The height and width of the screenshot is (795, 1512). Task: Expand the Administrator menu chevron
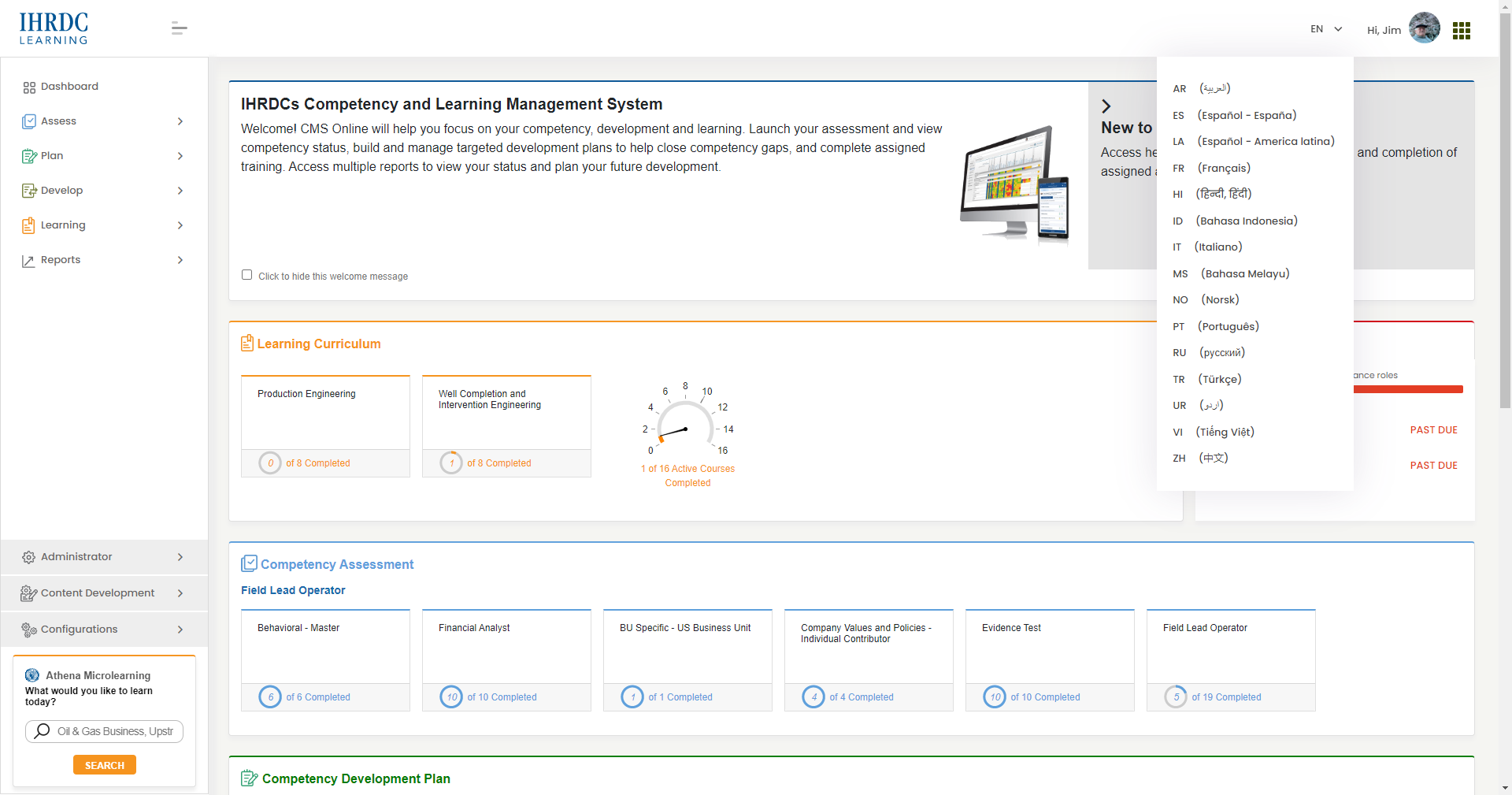(180, 557)
